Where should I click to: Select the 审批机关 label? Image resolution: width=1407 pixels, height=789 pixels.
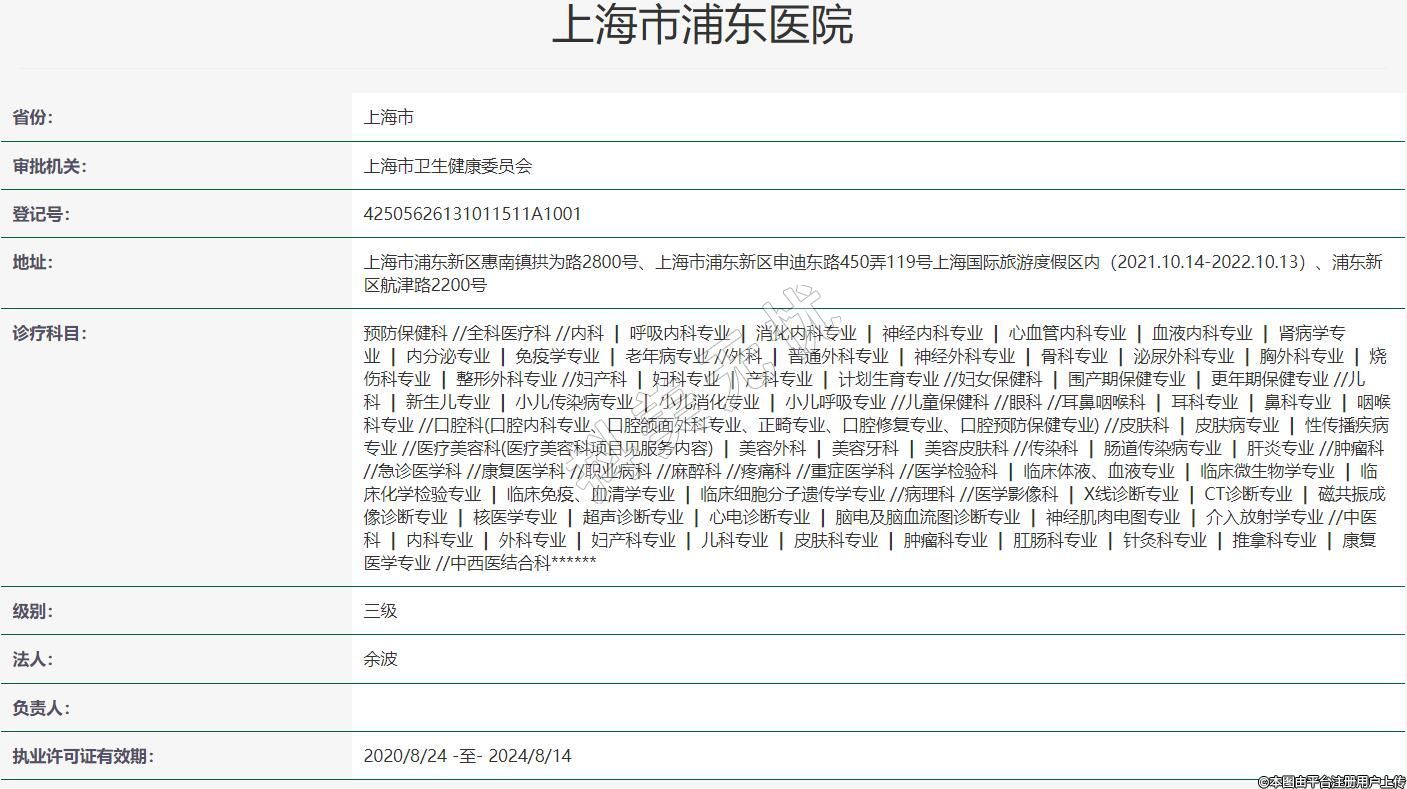[x=50, y=166]
